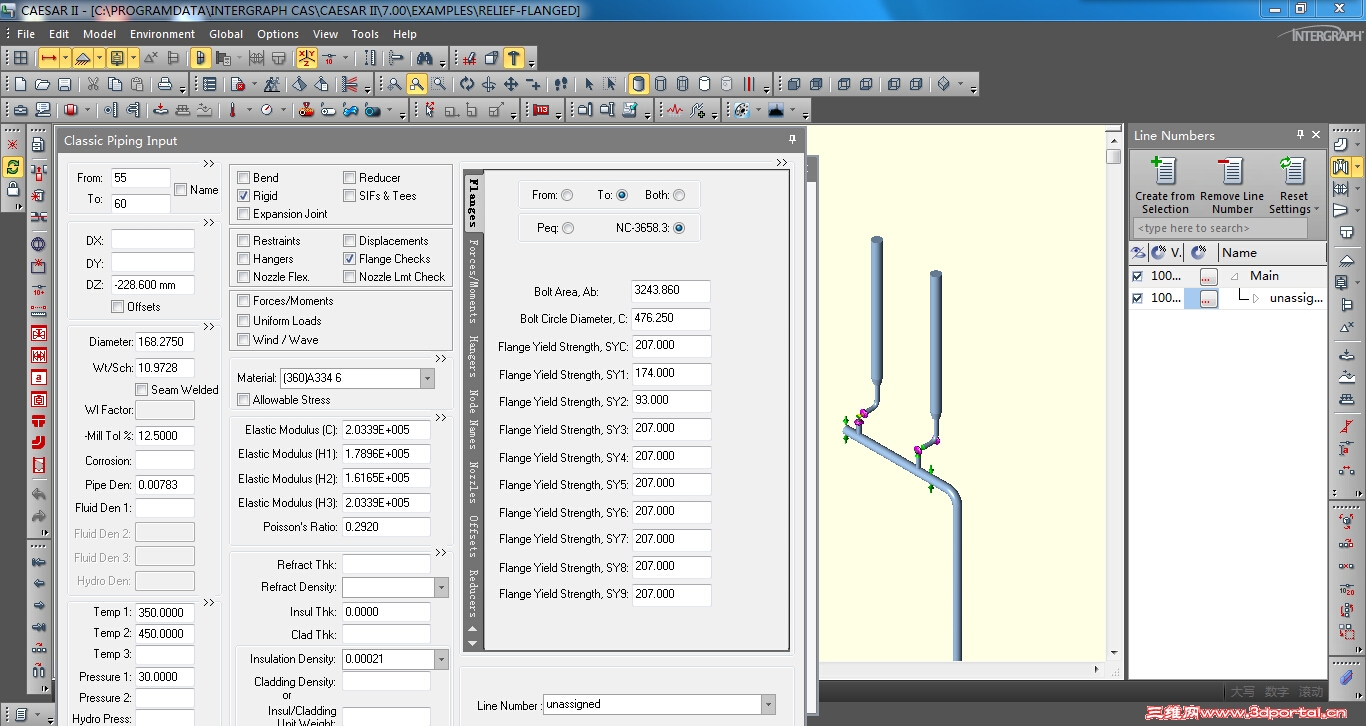Open the File menu
The image size is (1366, 726).
click(x=26, y=34)
